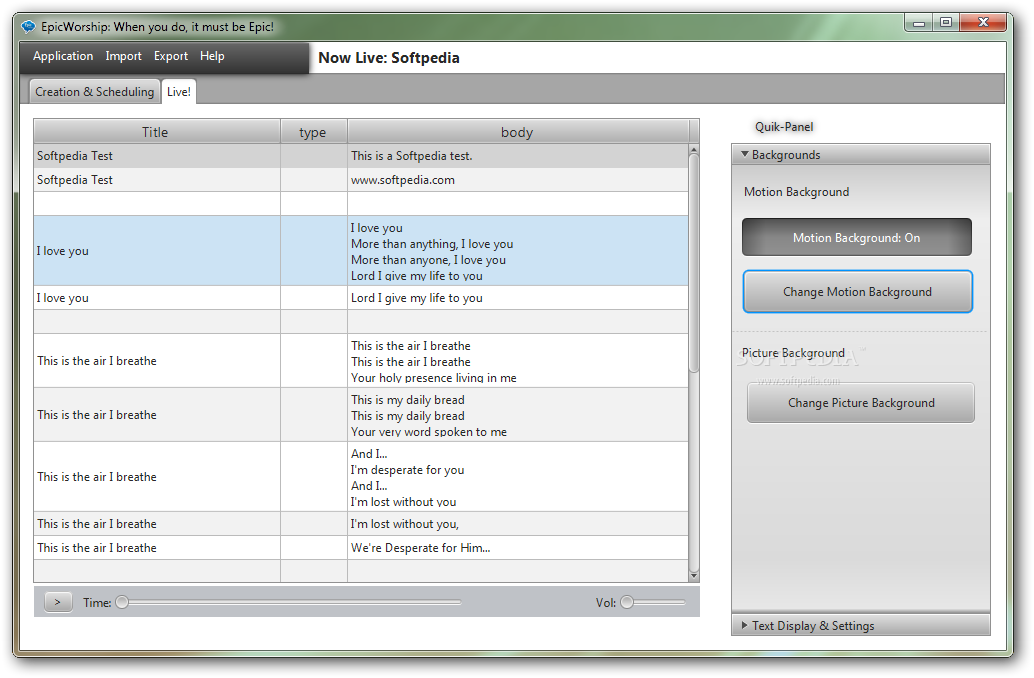1034x678 pixels.
Task: Select 'This is my daily bread' row body
Action: point(518,415)
